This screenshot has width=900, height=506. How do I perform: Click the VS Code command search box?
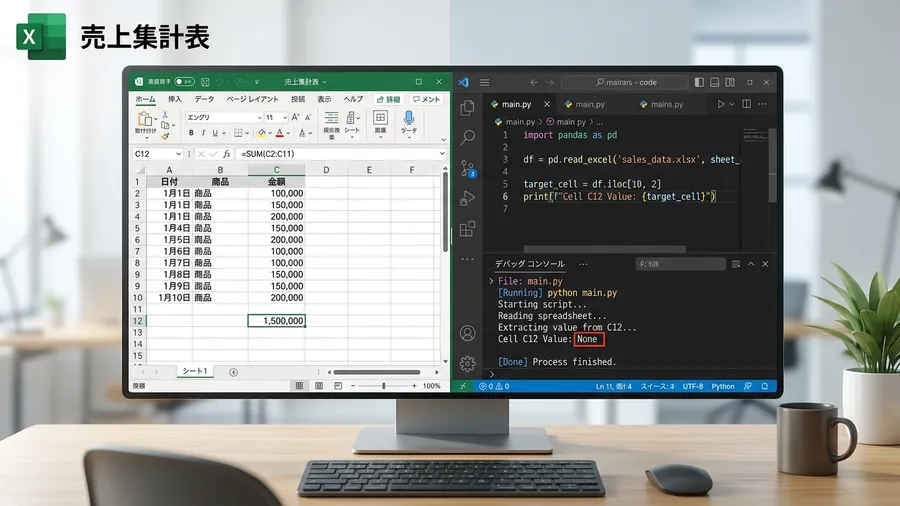pyautogui.click(x=624, y=83)
